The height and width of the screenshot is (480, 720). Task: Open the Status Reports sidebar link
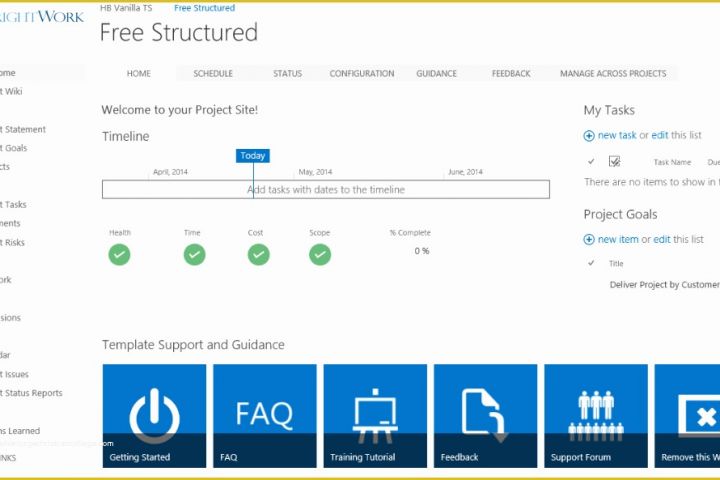click(31, 393)
